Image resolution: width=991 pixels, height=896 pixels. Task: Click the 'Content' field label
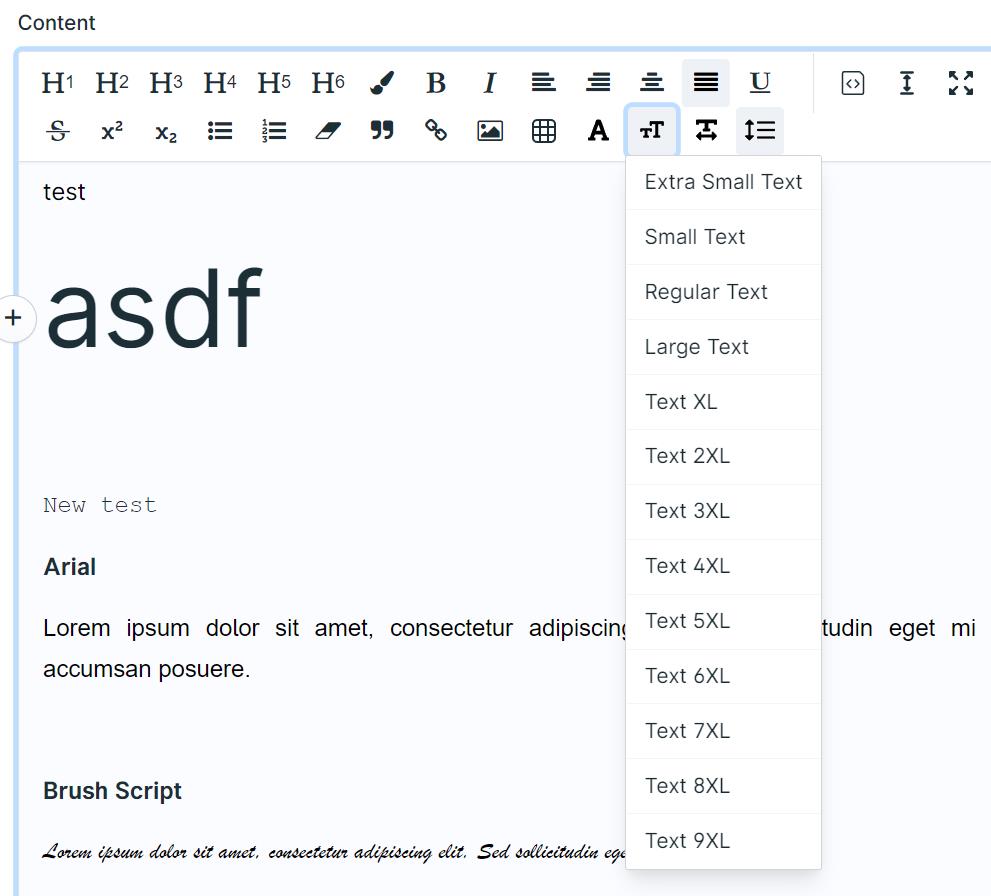click(56, 23)
